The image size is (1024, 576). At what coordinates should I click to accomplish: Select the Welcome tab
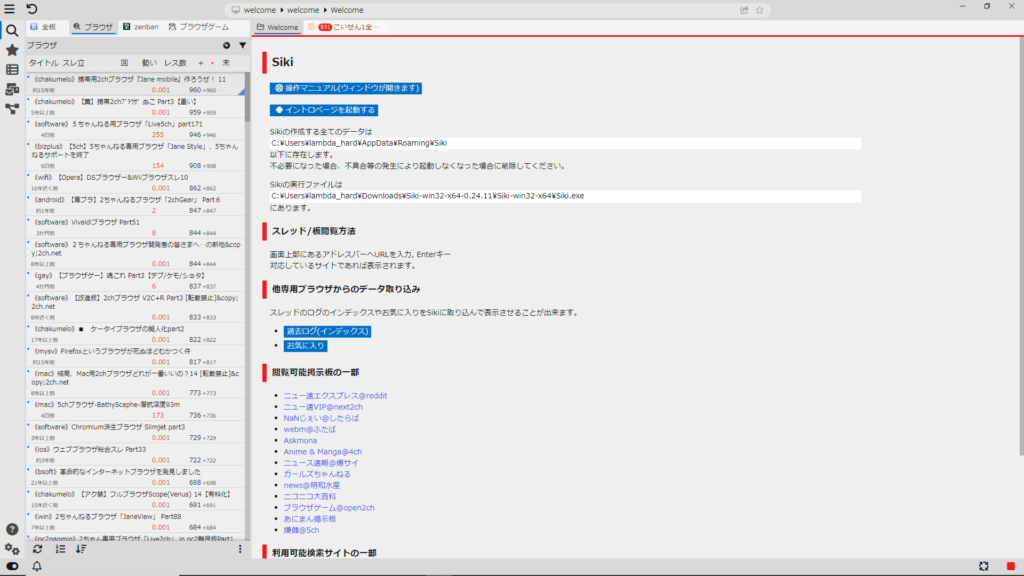click(278, 27)
